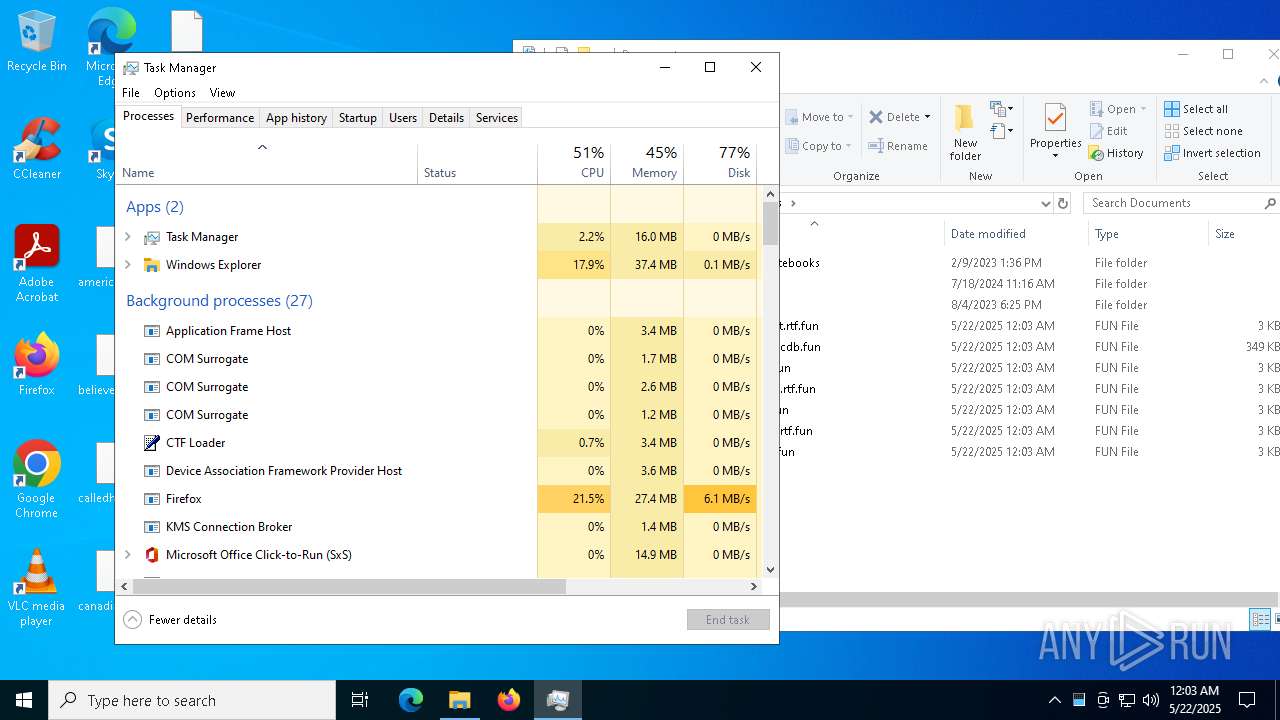The width and height of the screenshot is (1280, 720).
Task: Click the taskbar search box
Action: point(192,700)
